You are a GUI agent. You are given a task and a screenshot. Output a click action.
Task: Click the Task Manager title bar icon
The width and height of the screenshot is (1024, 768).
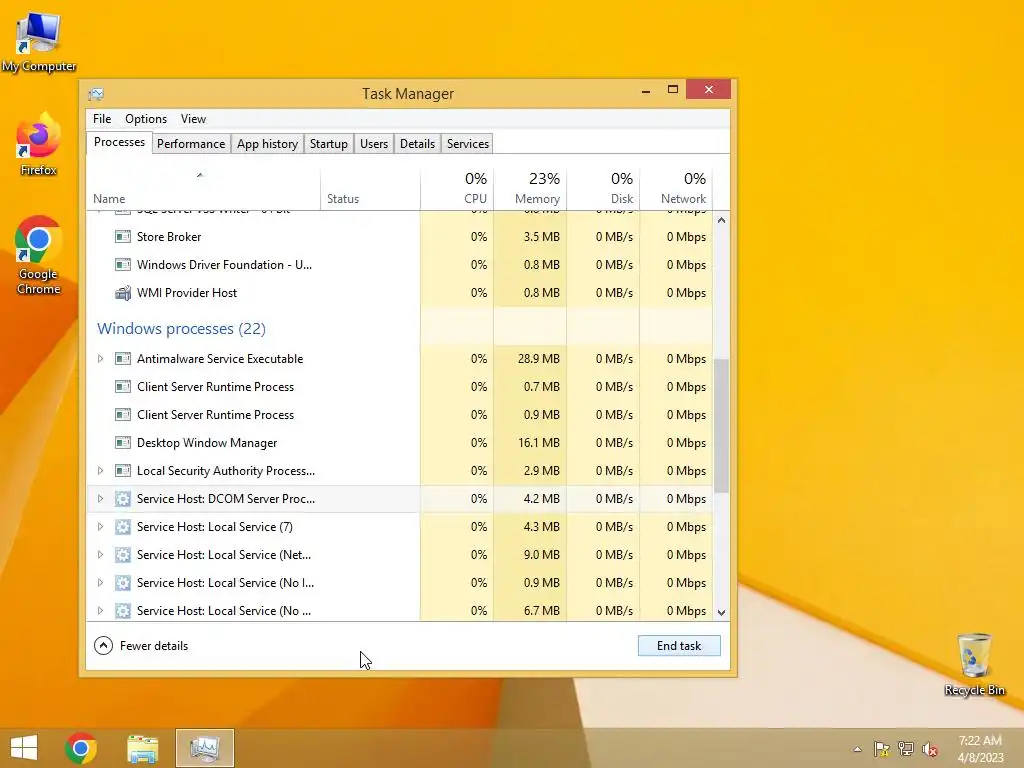click(x=96, y=94)
